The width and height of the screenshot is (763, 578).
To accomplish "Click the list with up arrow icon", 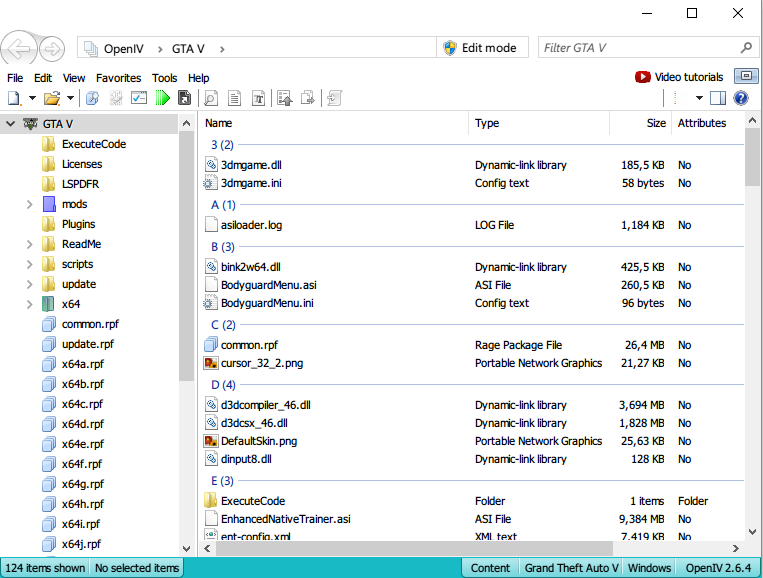I will click(x=285, y=98).
